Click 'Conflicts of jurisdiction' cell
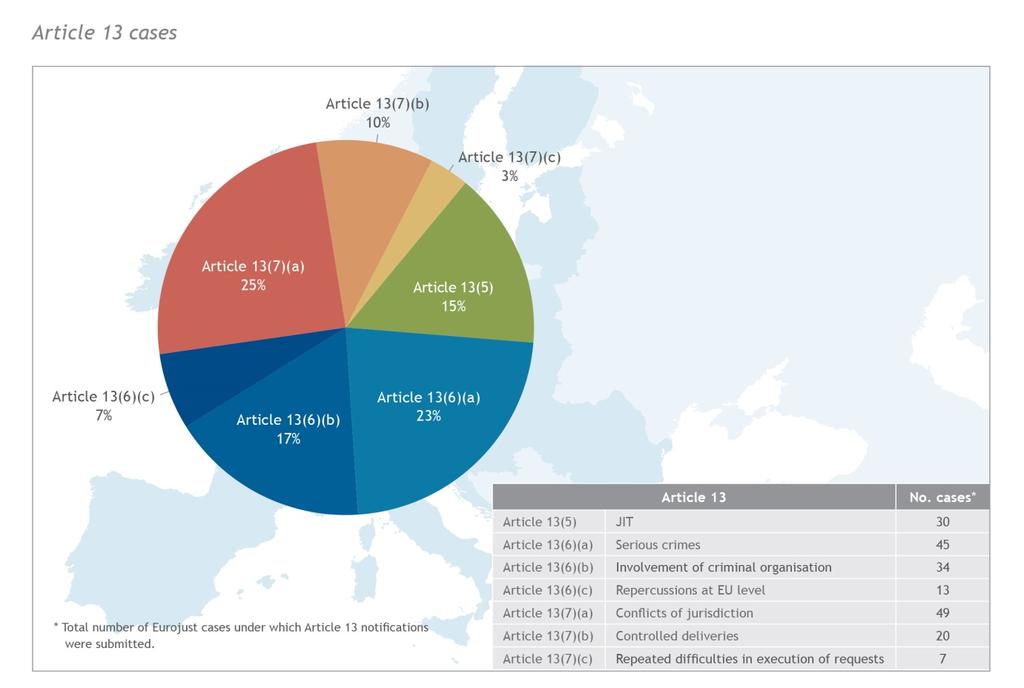Viewport: 1024px width, 688px height. point(750,613)
